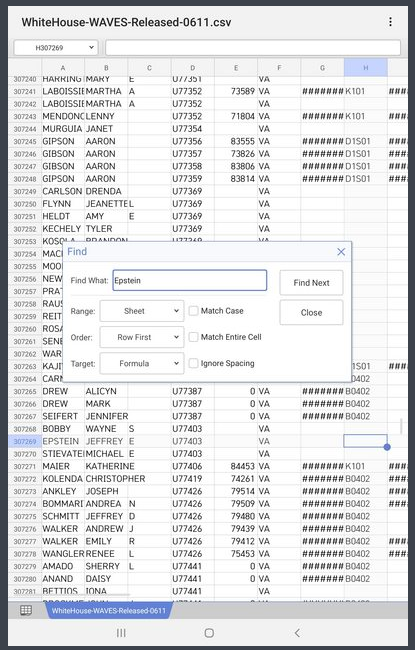Click the formula bar input

point(253,48)
